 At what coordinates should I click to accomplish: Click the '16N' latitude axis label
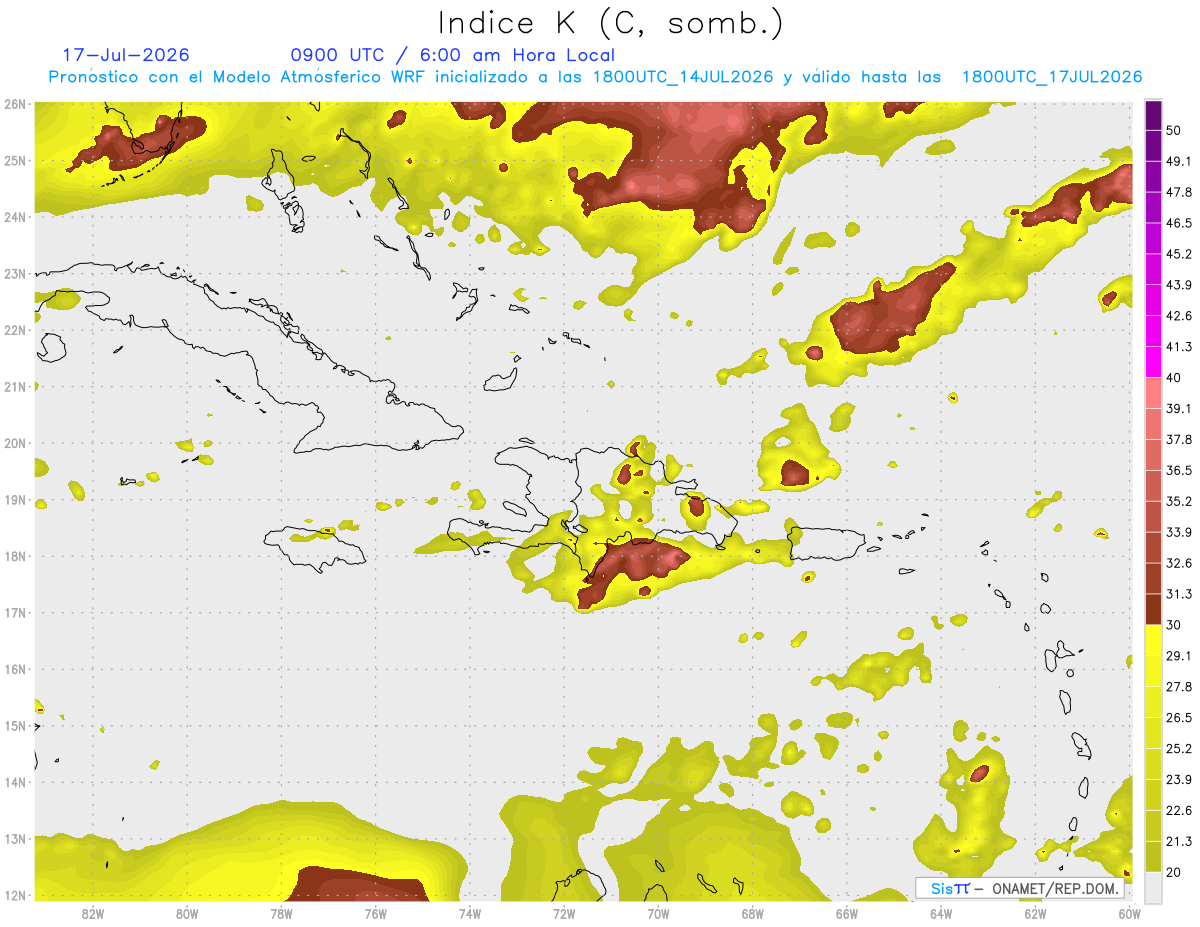tap(15, 669)
